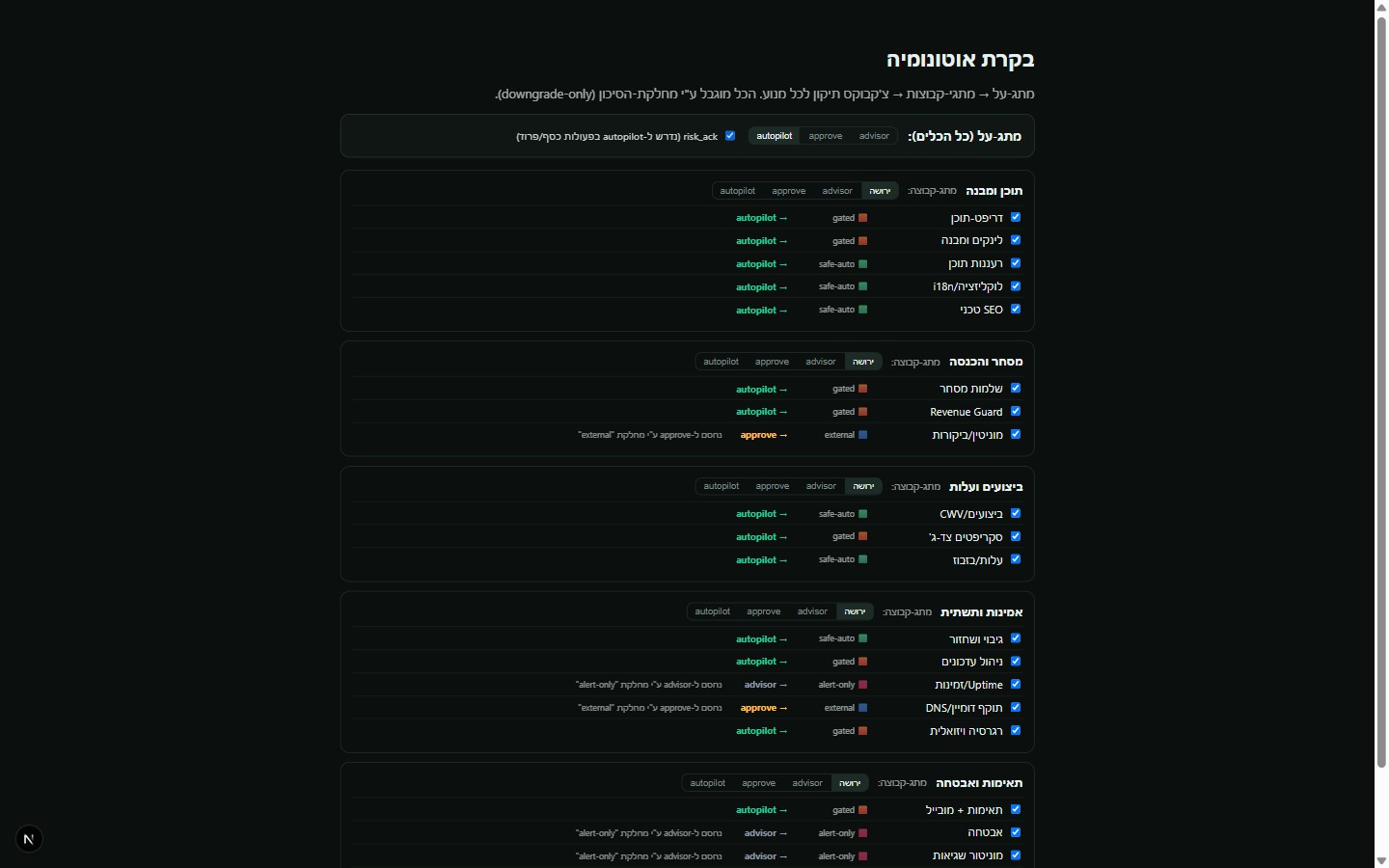1389x868 pixels.
Task: Uncheck the risk_ack checkbox
Action: click(x=730, y=136)
